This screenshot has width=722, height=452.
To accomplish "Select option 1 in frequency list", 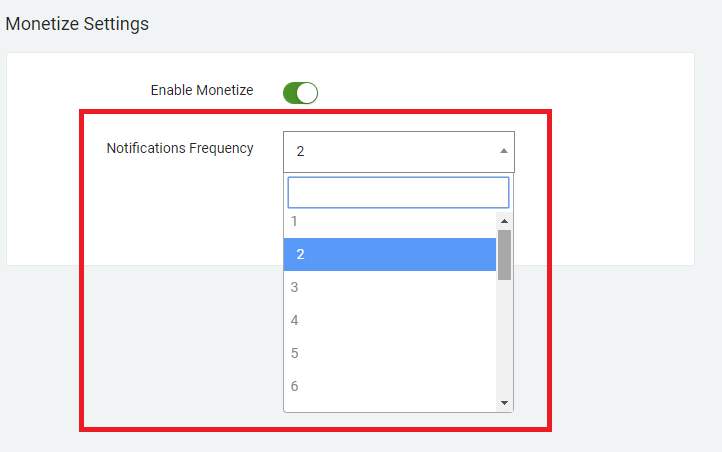I will pyautogui.click(x=390, y=222).
